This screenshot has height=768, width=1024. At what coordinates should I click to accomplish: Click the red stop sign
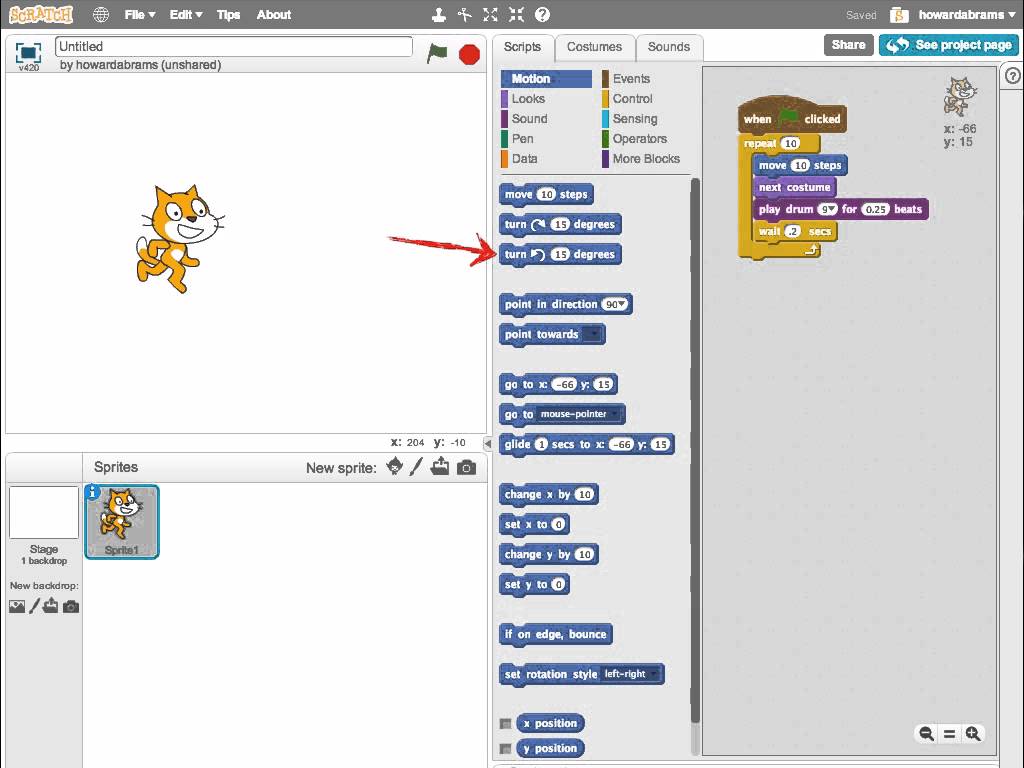pyautogui.click(x=469, y=54)
